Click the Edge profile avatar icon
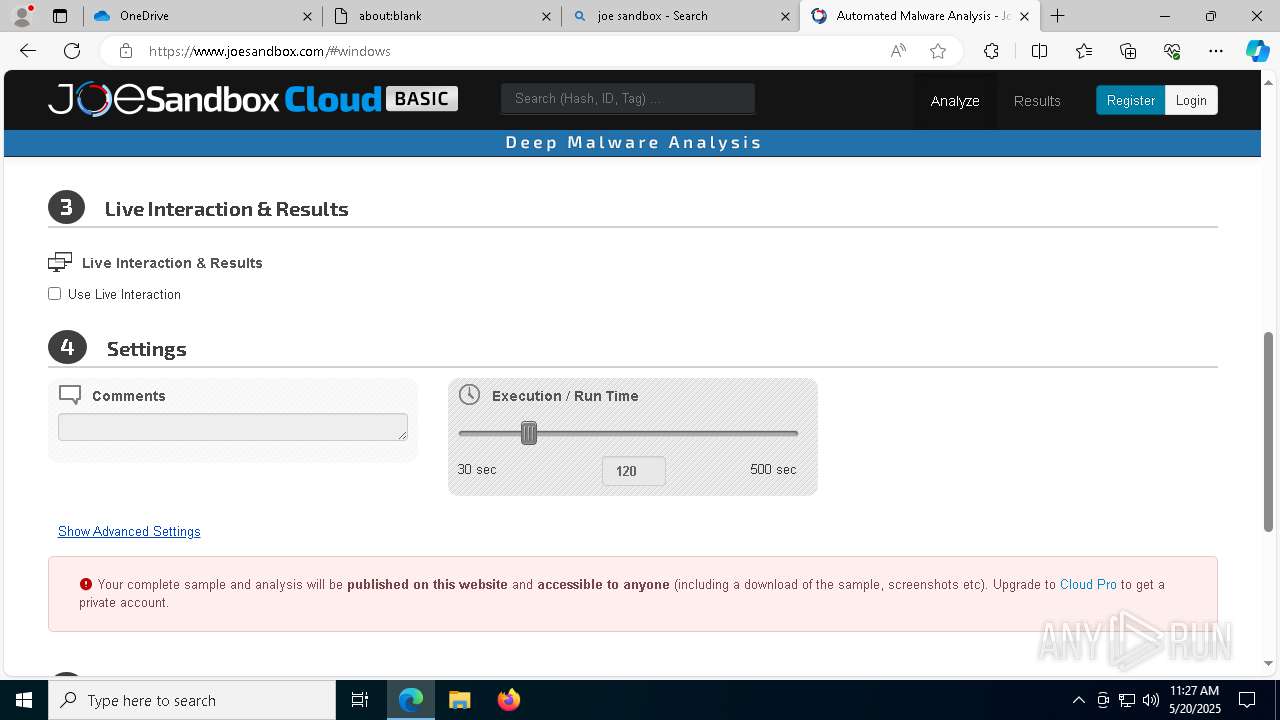 [x=22, y=16]
